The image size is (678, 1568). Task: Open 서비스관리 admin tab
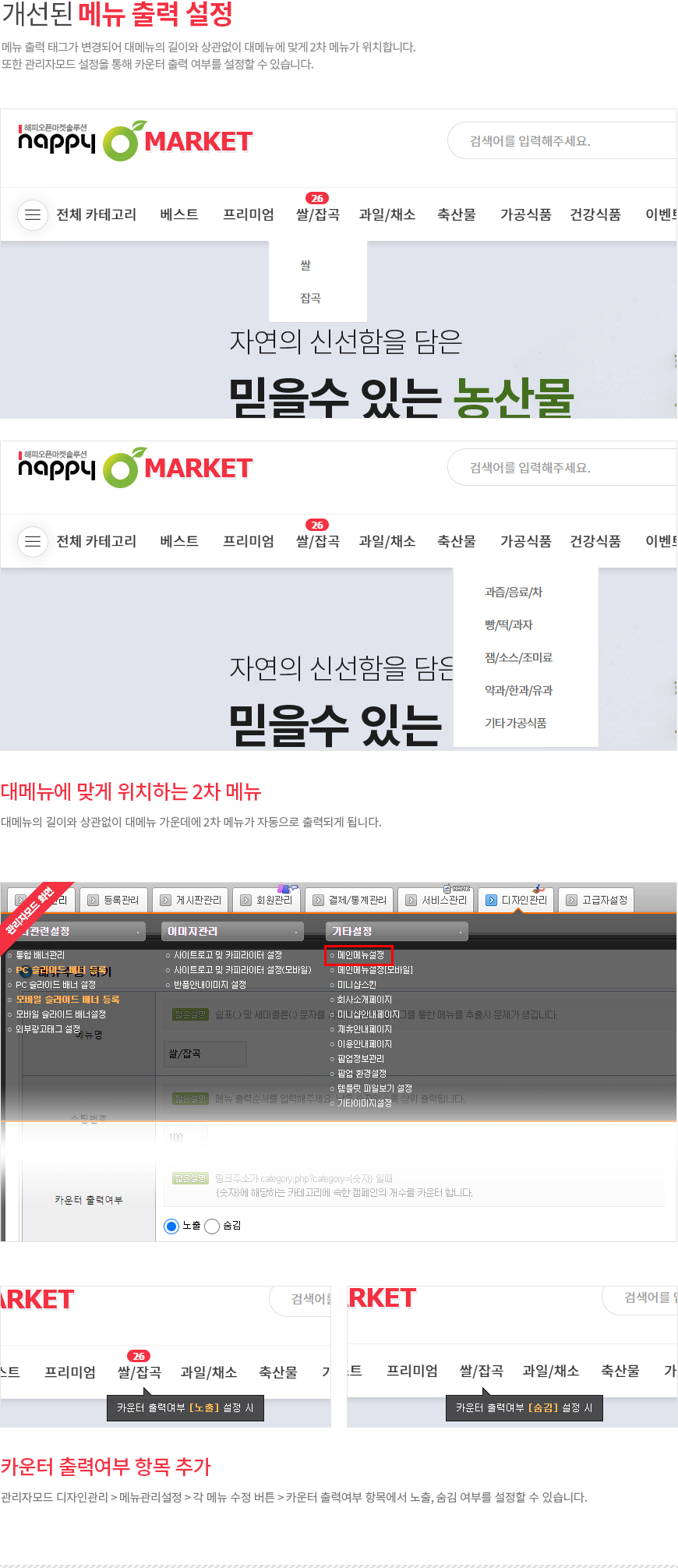coord(436,900)
